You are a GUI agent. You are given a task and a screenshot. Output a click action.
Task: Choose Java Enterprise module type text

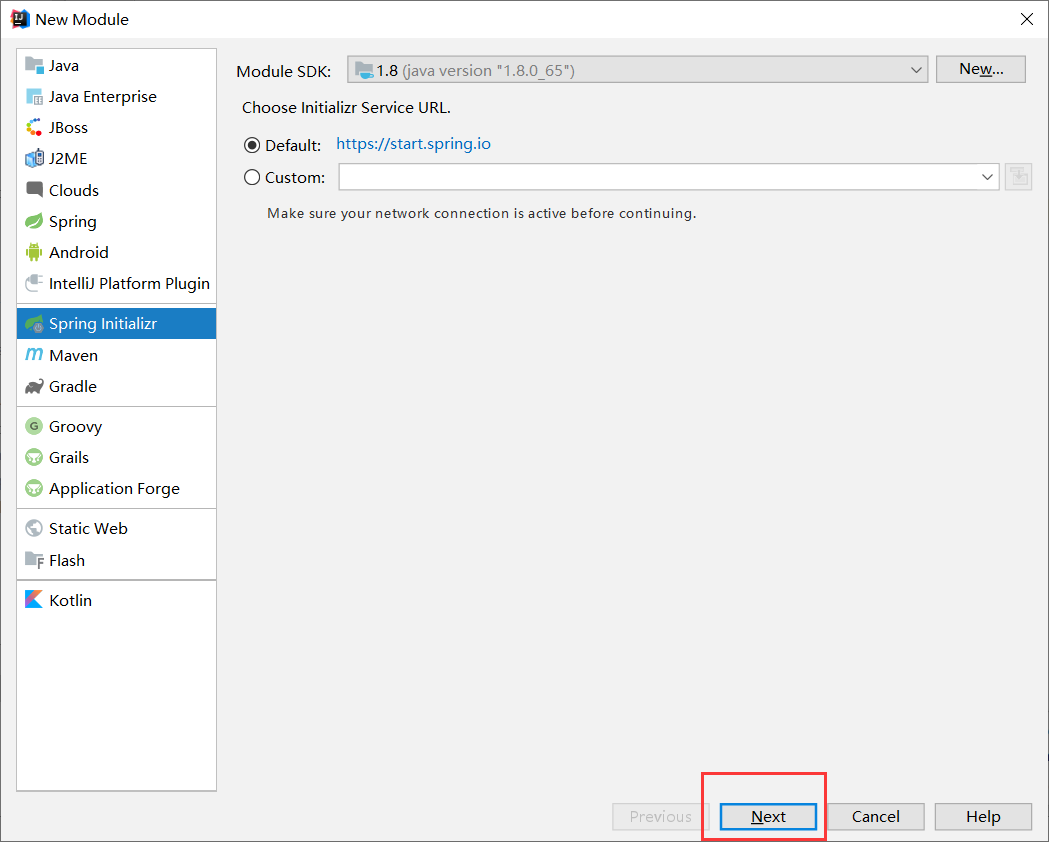(102, 96)
